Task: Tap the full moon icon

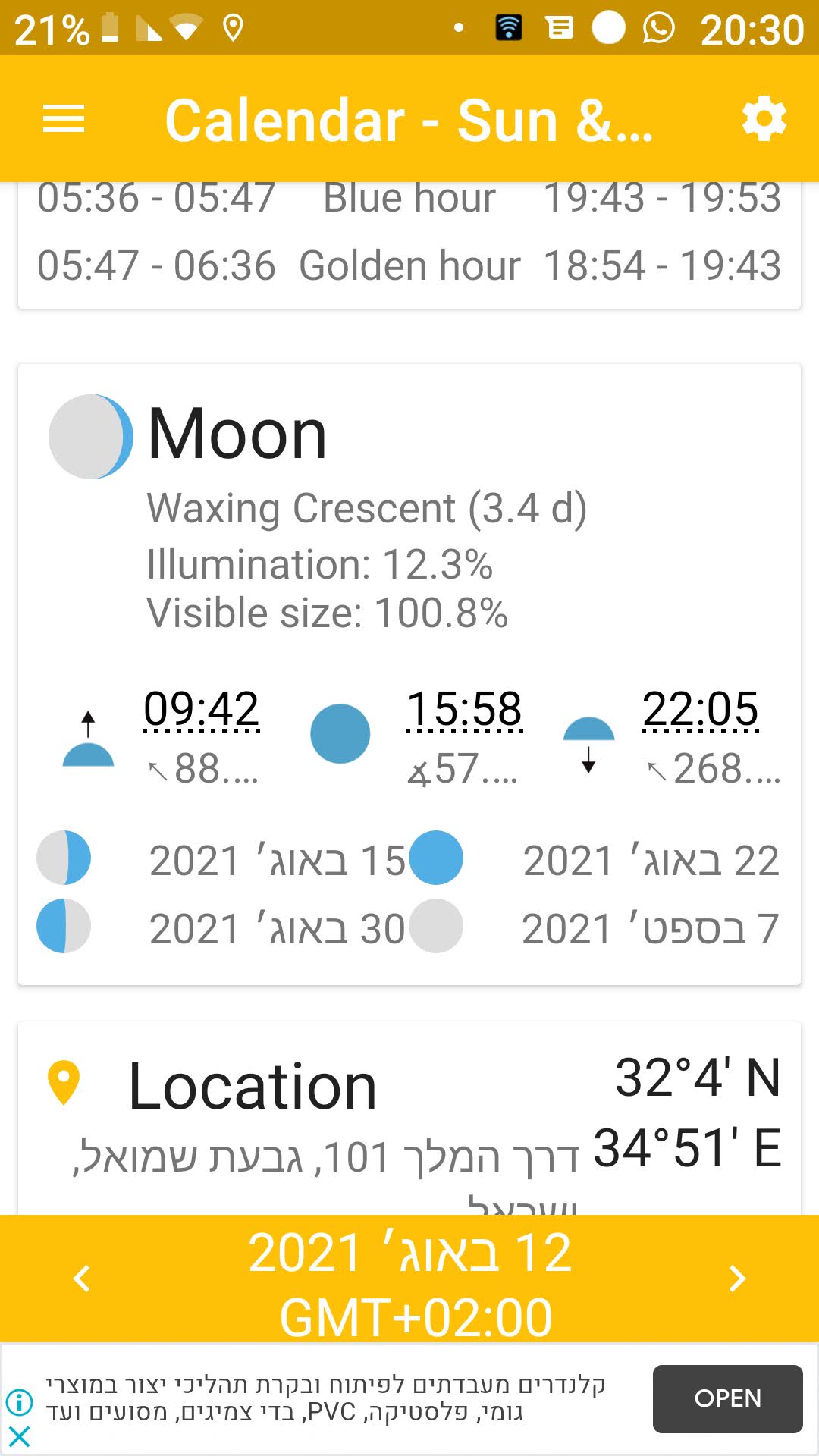Action: (x=436, y=858)
